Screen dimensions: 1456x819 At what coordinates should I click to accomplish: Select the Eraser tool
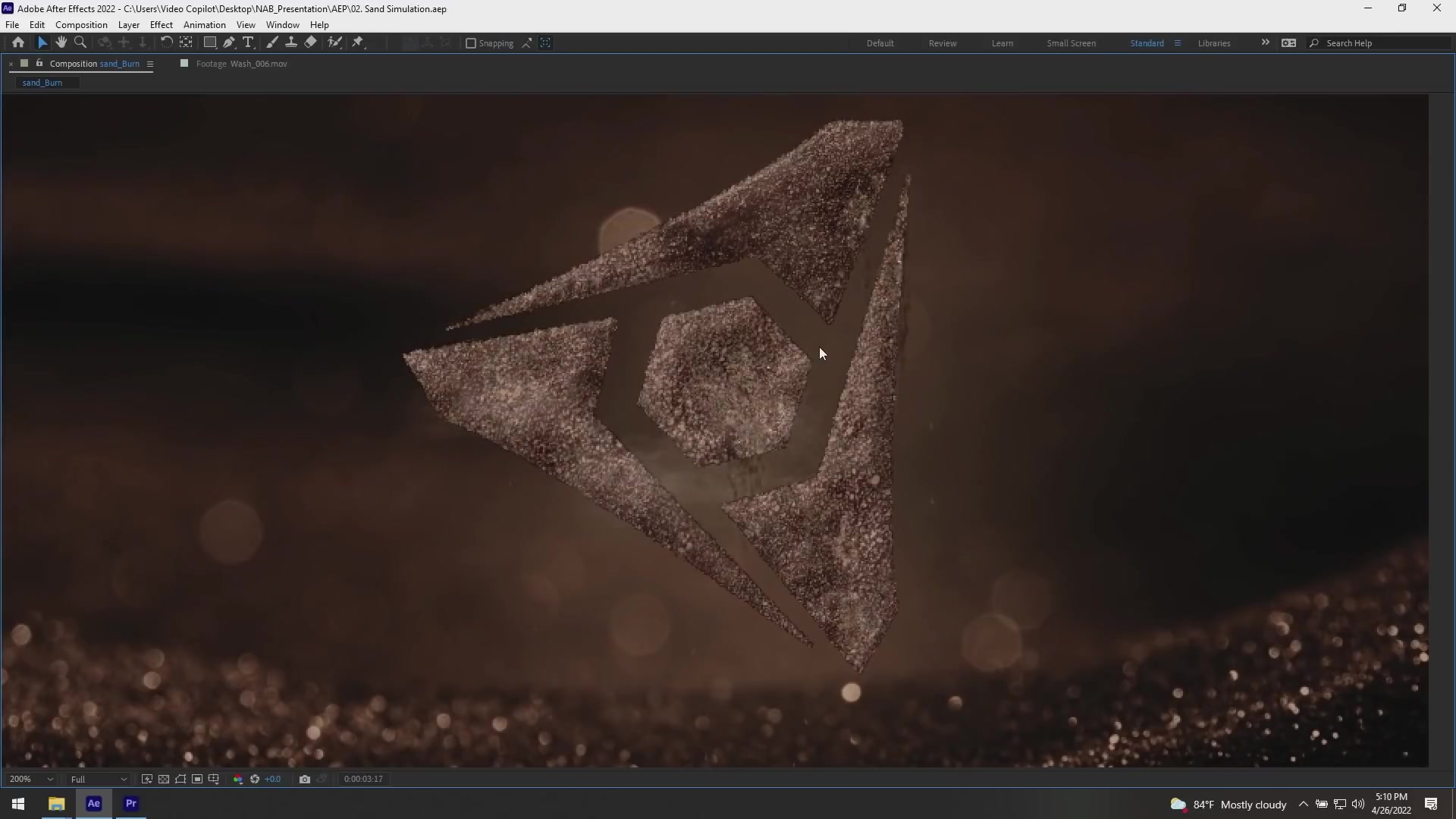pyautogui.click(x=310, y=42)
